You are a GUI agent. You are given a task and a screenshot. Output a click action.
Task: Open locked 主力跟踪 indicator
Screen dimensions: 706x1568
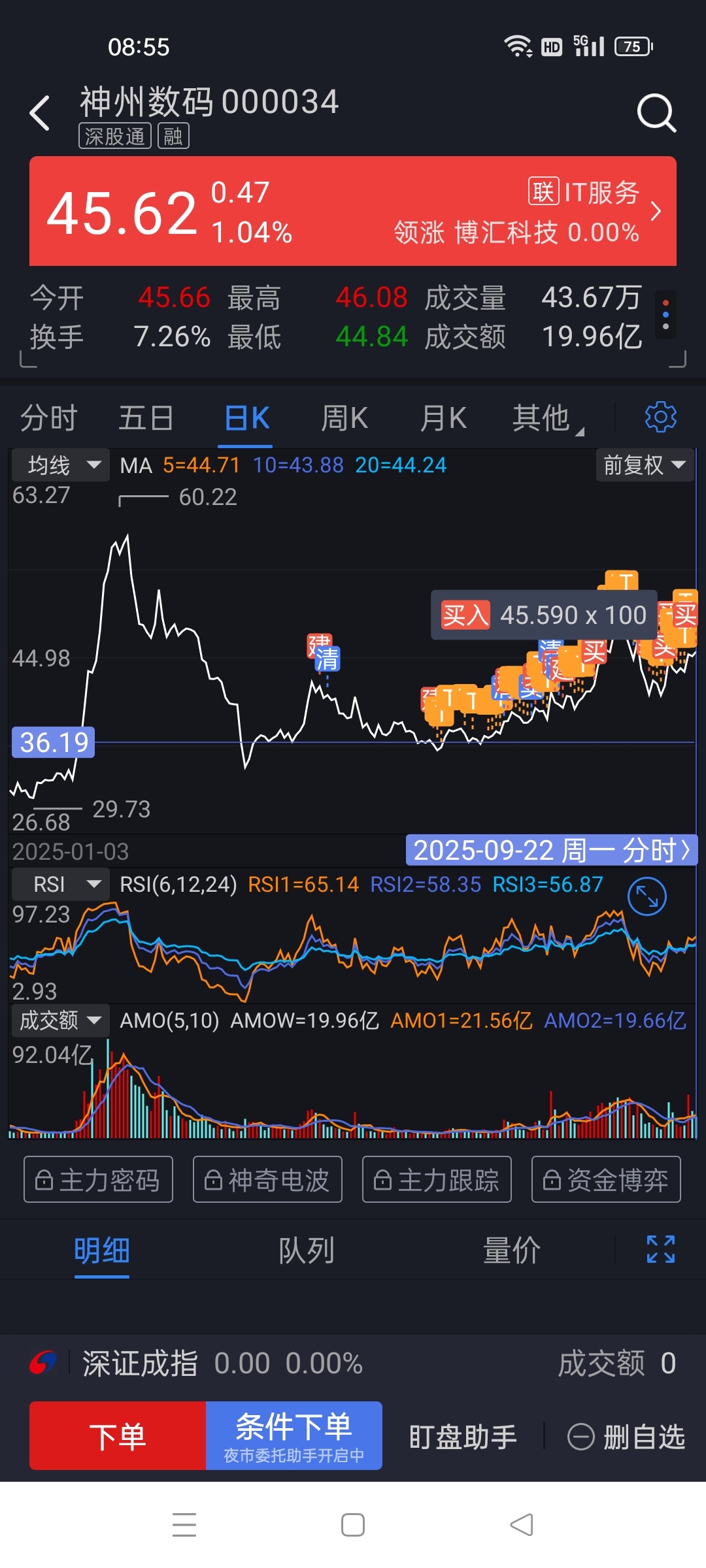tap(437, 1179)
